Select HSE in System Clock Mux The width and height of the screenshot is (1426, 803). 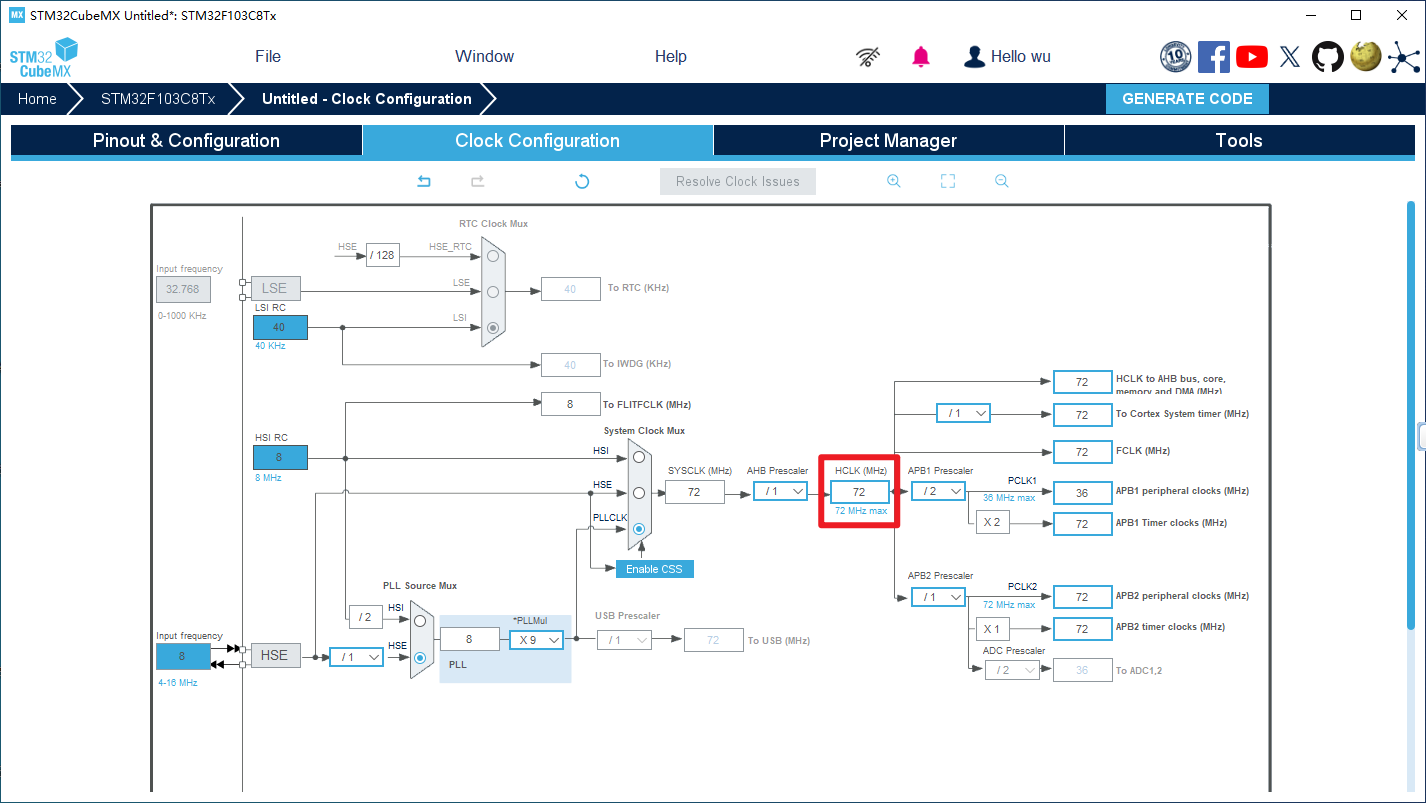click(639, 493)
